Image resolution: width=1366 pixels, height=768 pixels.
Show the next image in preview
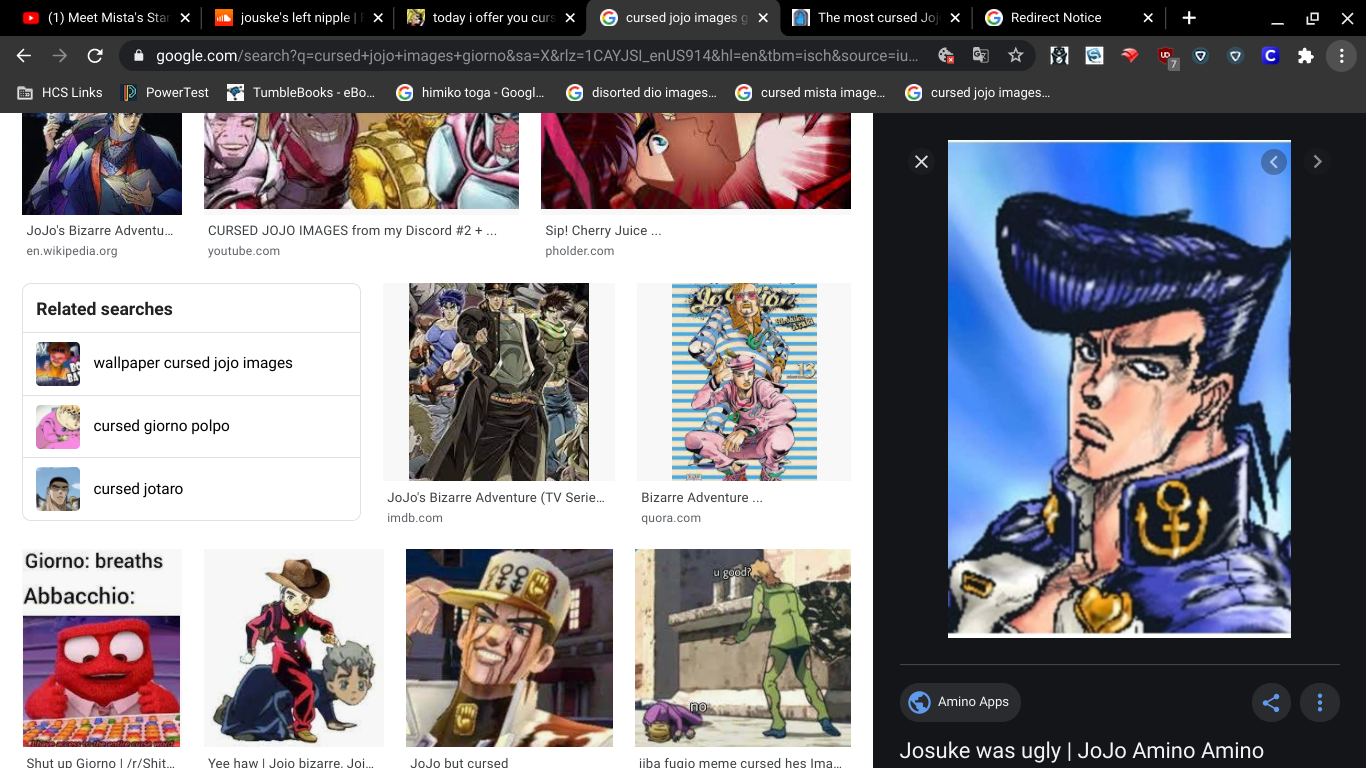tap(1317, 162)
